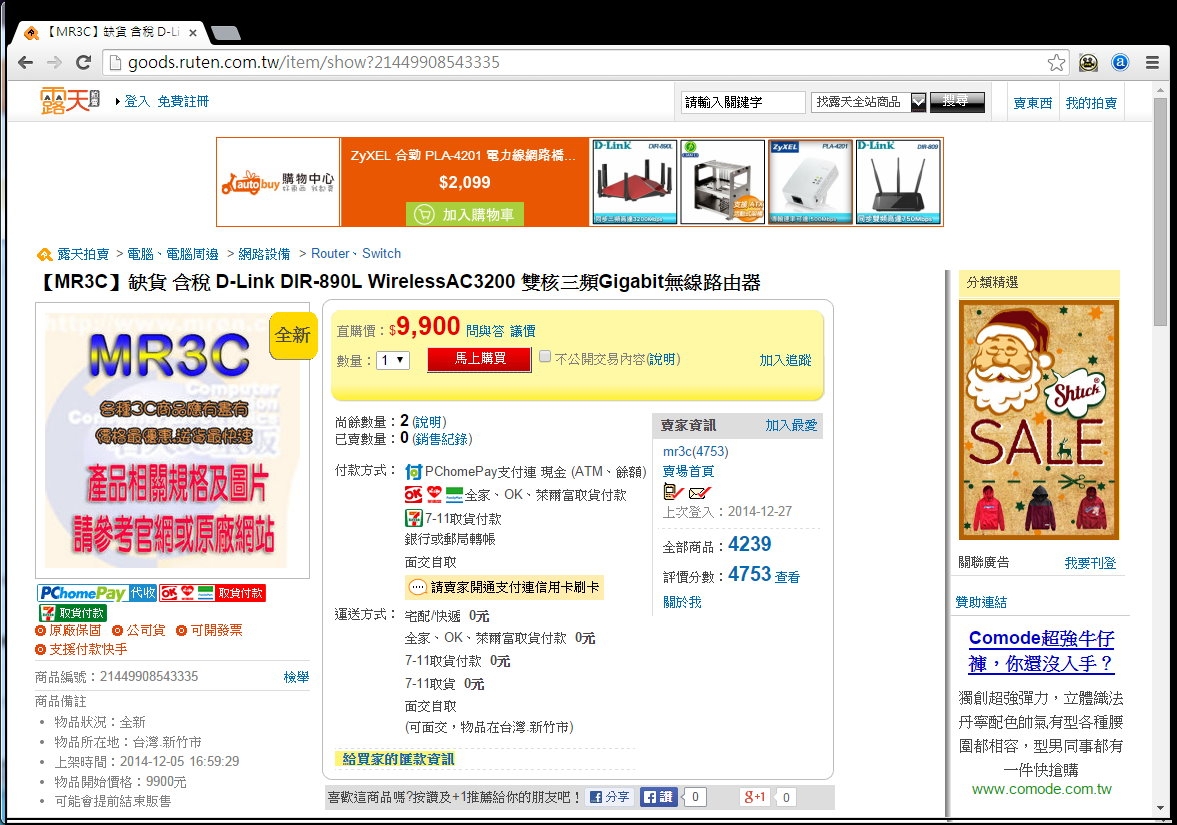1177x825 pixels.
Task: Click the Santa SALE advertisement banner
Action: point(1039,420)
